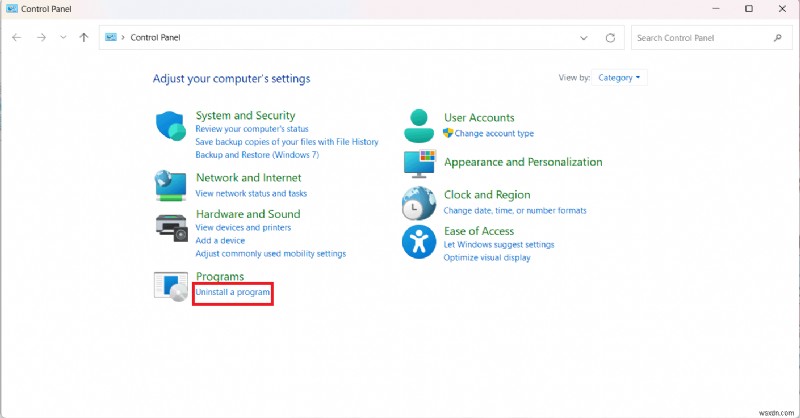The width and height of the screenshot is (800, 418).
Task: Open the Ease of Access icon
Action: (419, 242)
